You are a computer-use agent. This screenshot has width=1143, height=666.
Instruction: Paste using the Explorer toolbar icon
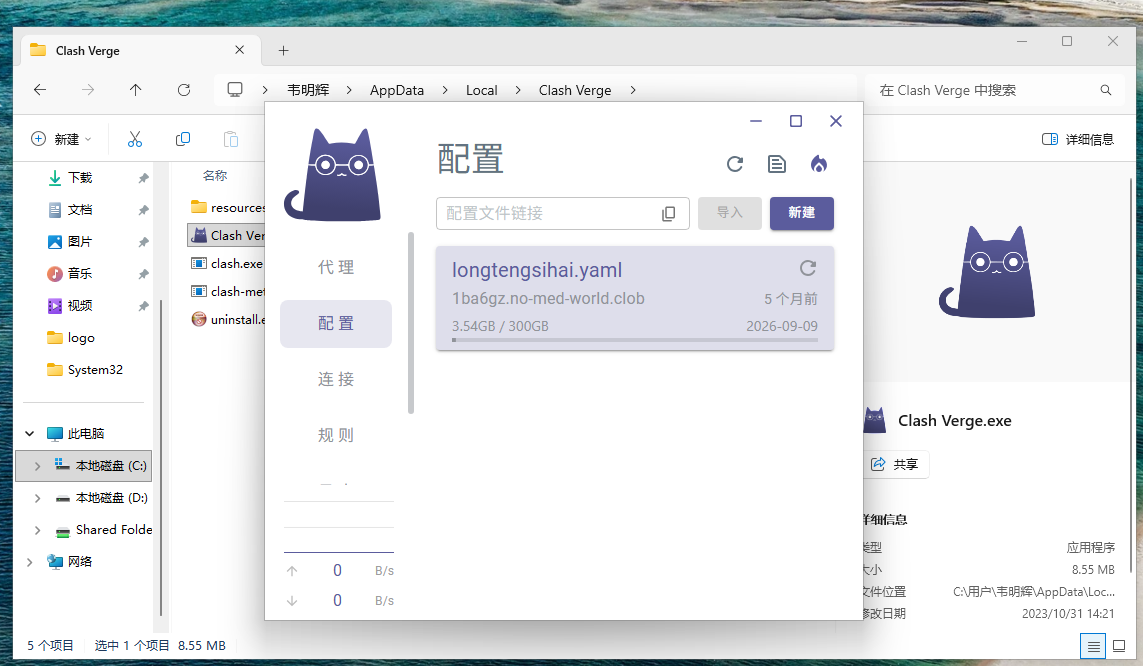click(x=231, y=139)
